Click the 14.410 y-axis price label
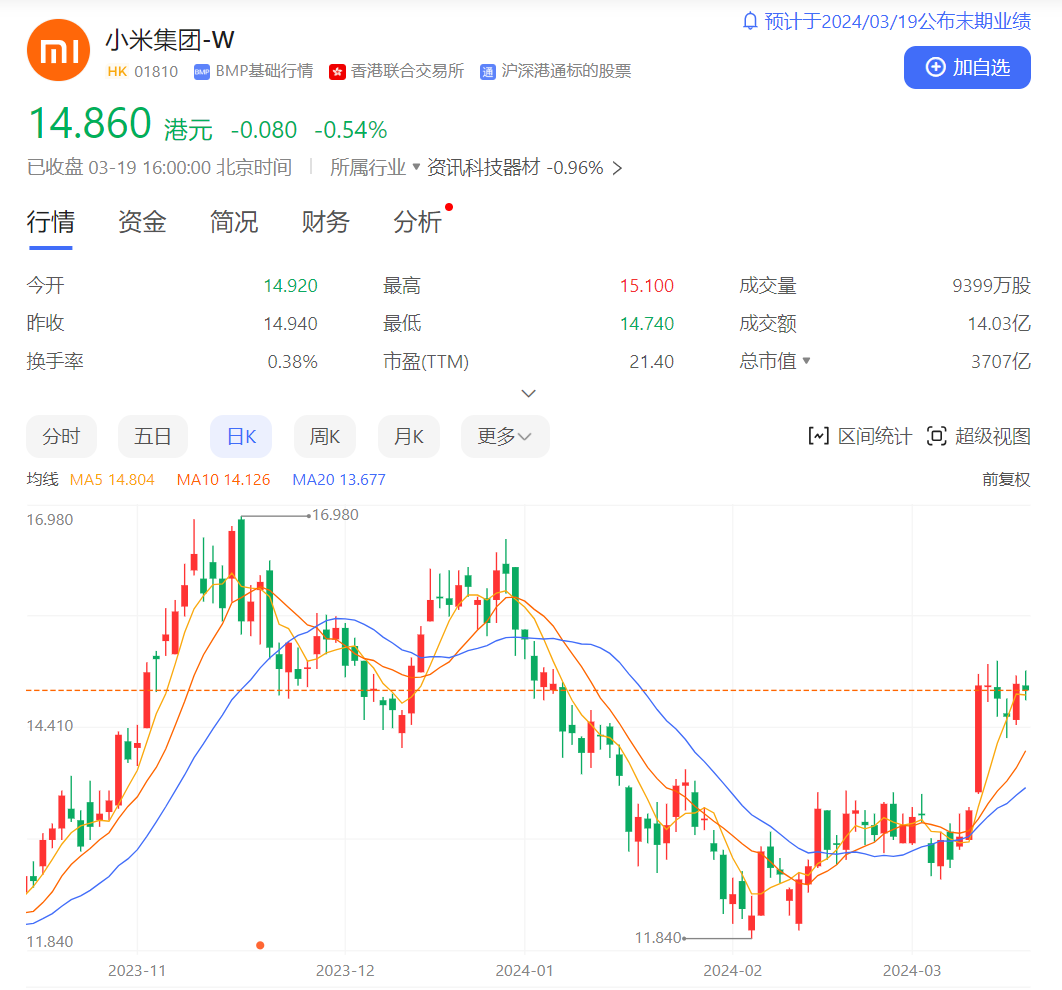The width and height of the screenshot is (1062, 990). (49, 726)
